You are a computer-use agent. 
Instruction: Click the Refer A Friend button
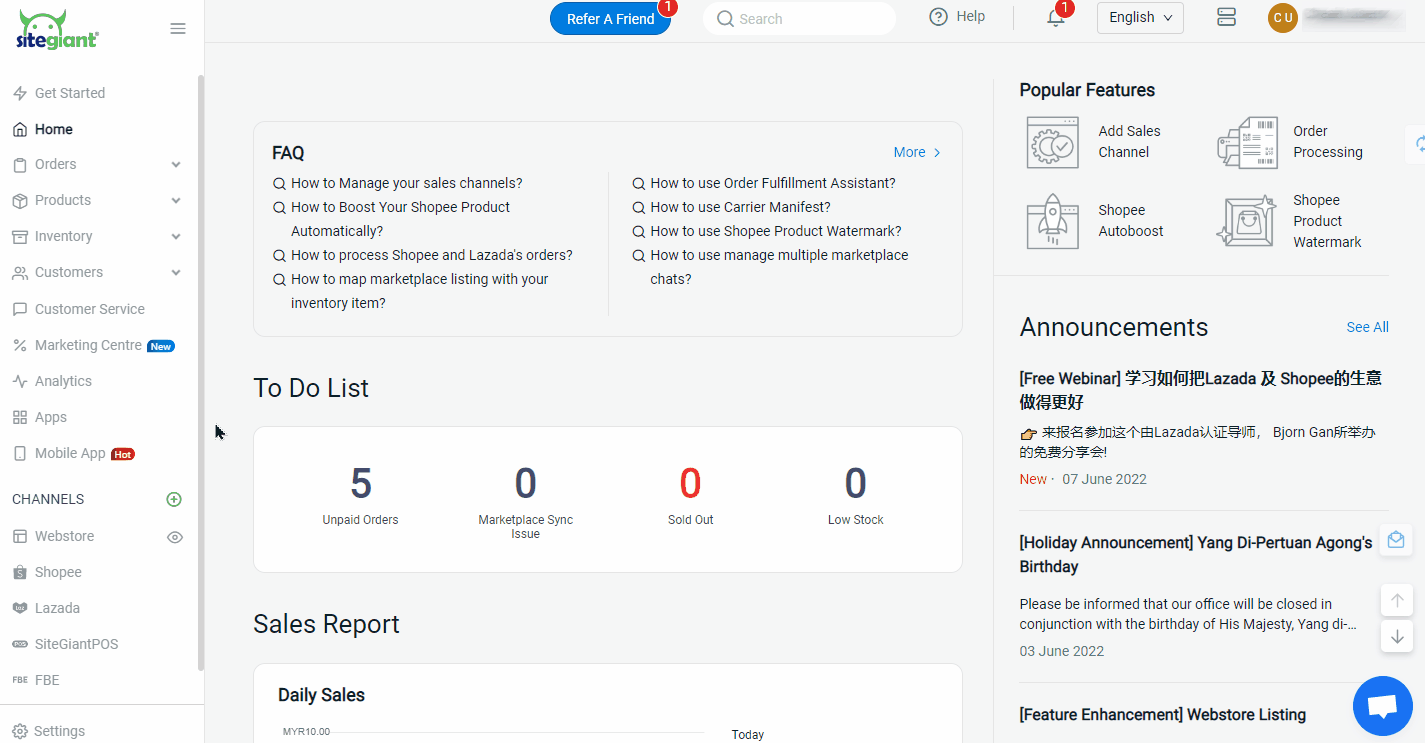(610, 19)
